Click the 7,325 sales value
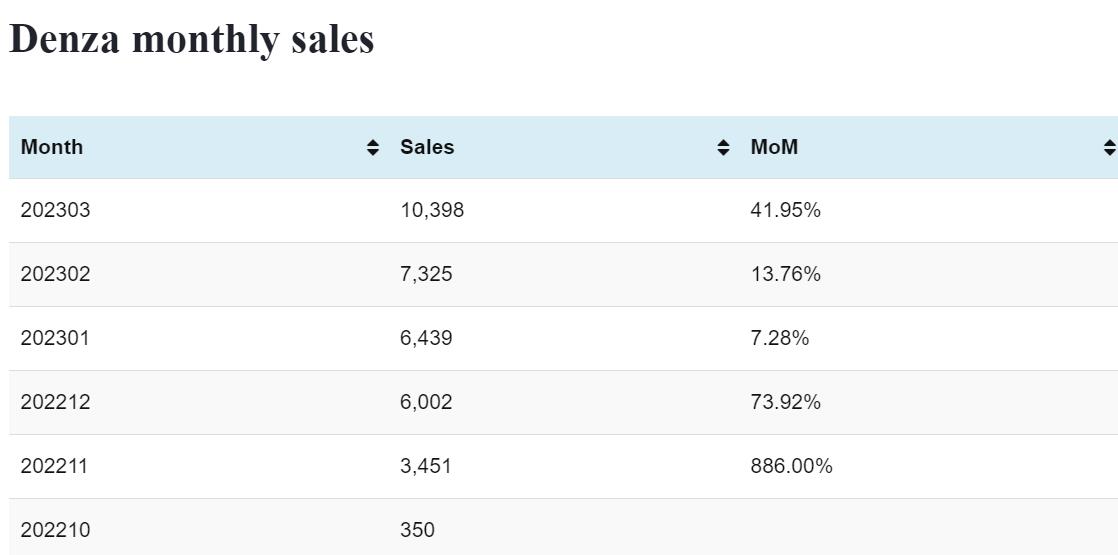Viewport: 1118px width, 555px height. point(426,274)
